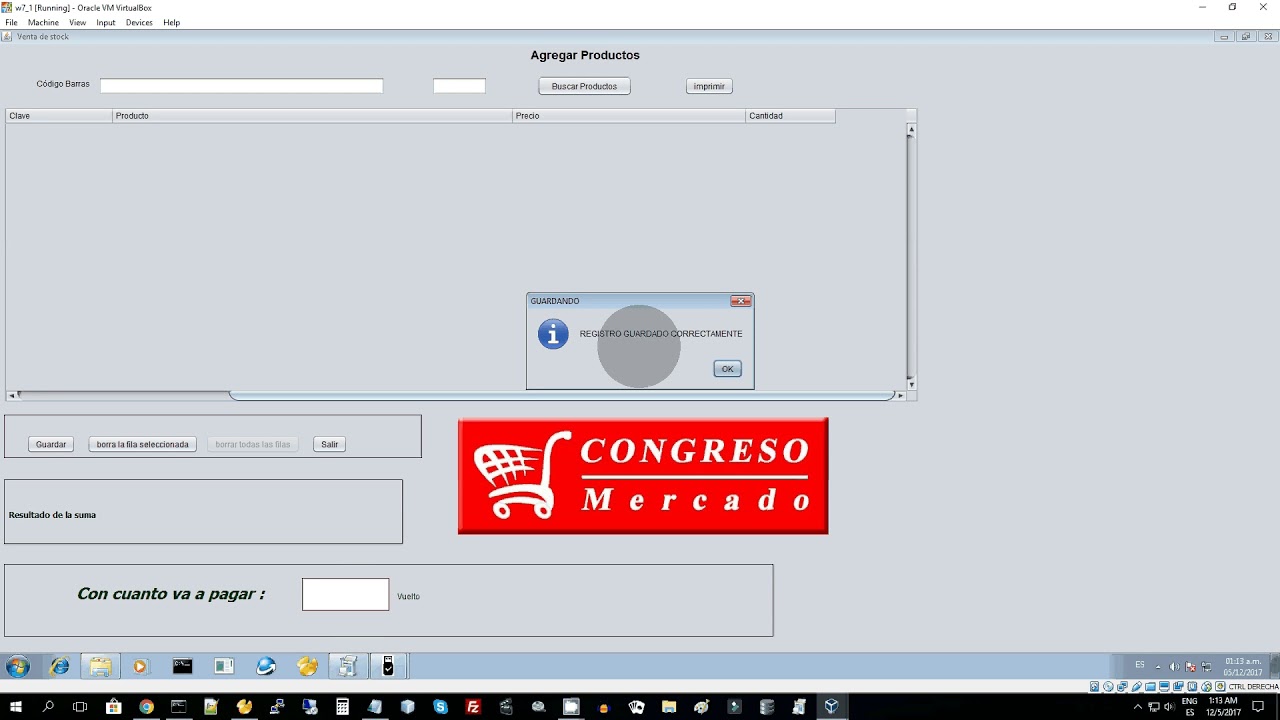Image resolution: width=1280 pixels, height=720 pixels.
Task: Open the Windows 7 Start orb
Action: pos(18,666)
